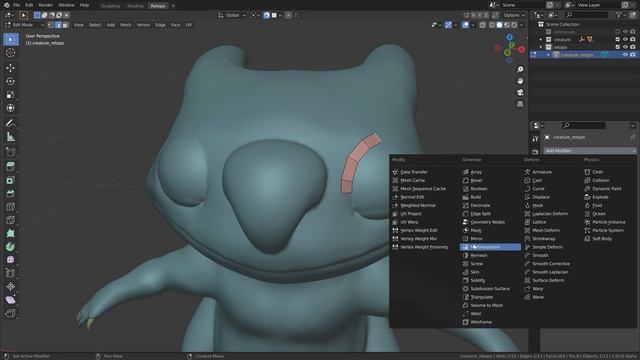The image size is (640, 360).
Task: Expand the creature collection in outliner
Action: (541, 40)
